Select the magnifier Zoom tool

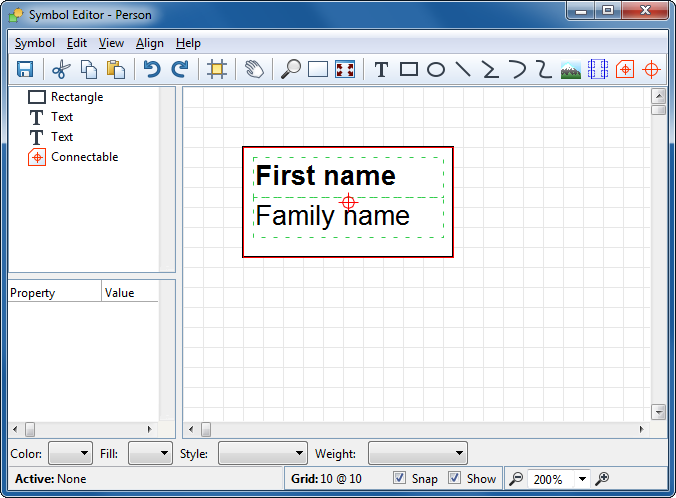pos(291,69)
